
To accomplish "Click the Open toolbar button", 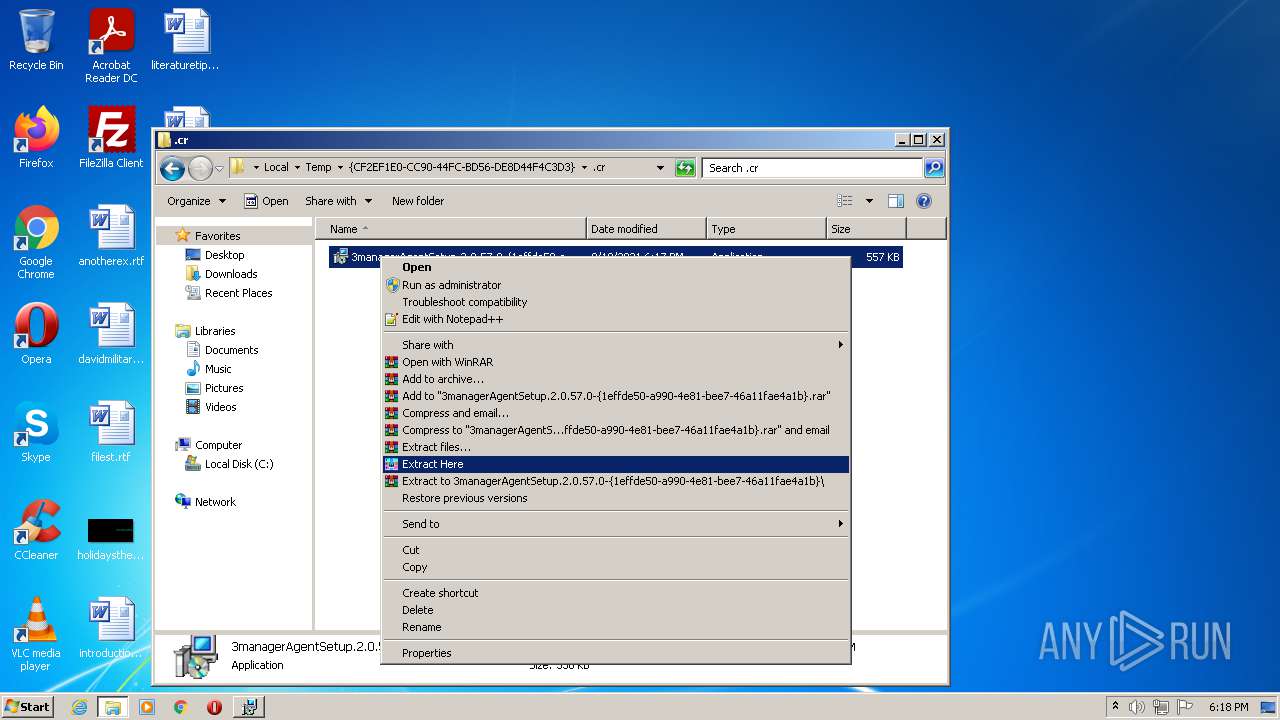I will point(266,201).
